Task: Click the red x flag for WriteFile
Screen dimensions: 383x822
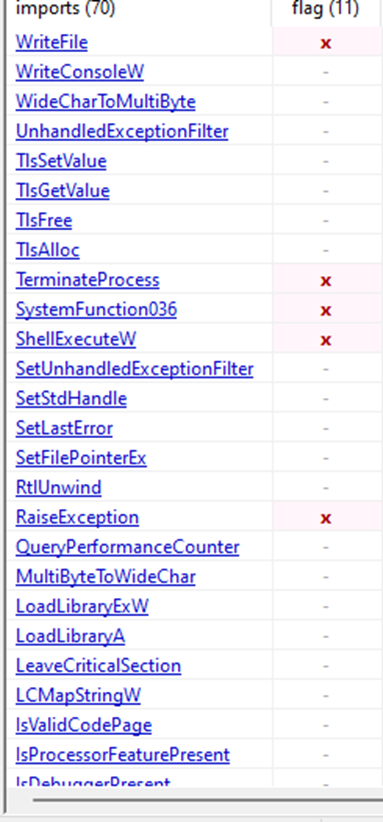Action: [326, 43]
